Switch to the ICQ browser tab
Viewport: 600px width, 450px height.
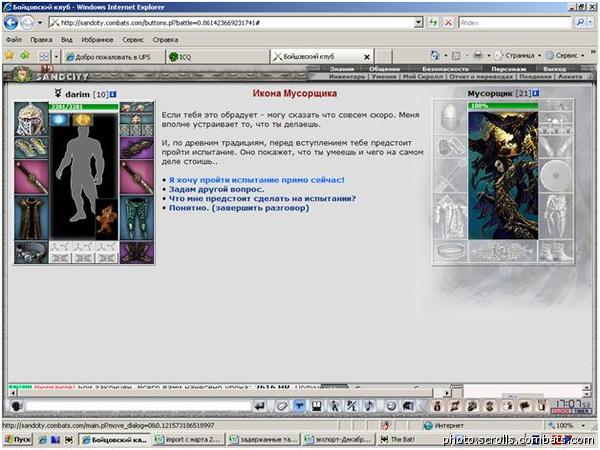point(218,57)
